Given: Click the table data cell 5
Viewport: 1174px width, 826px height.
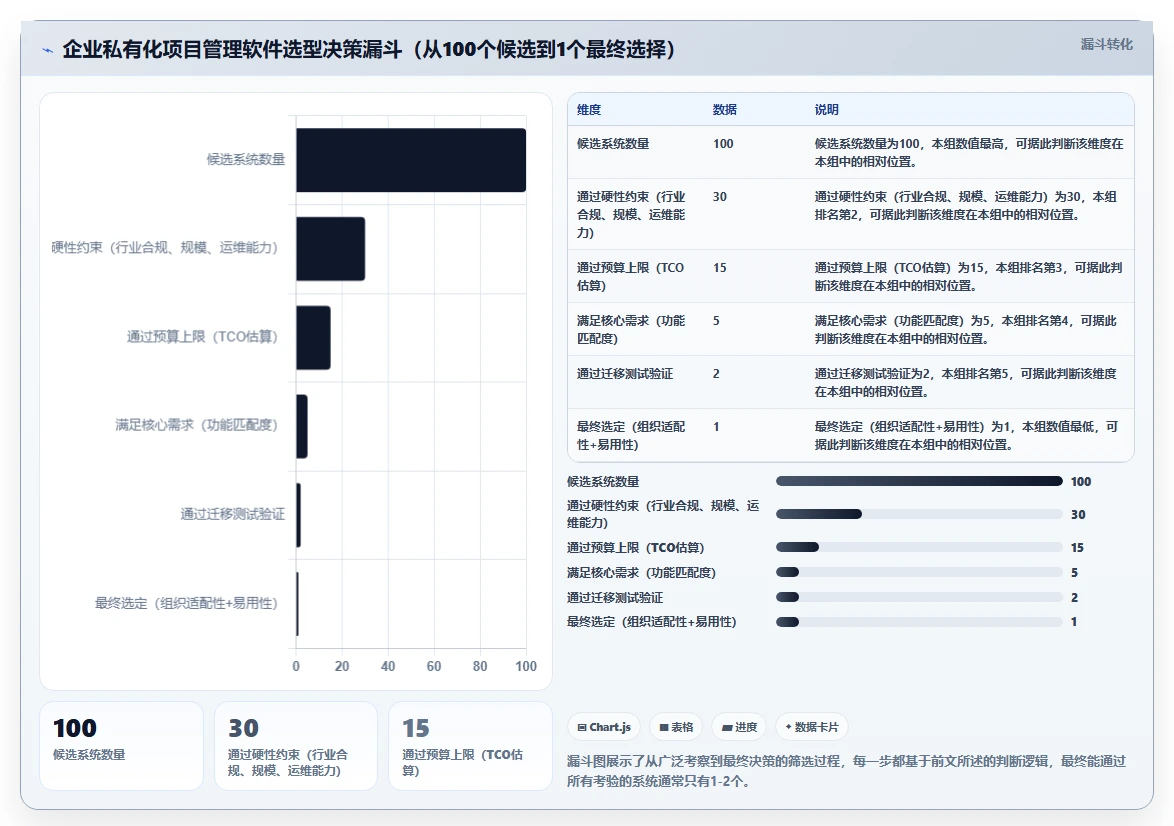Looking at the screenshot, I should pos(717,321).
